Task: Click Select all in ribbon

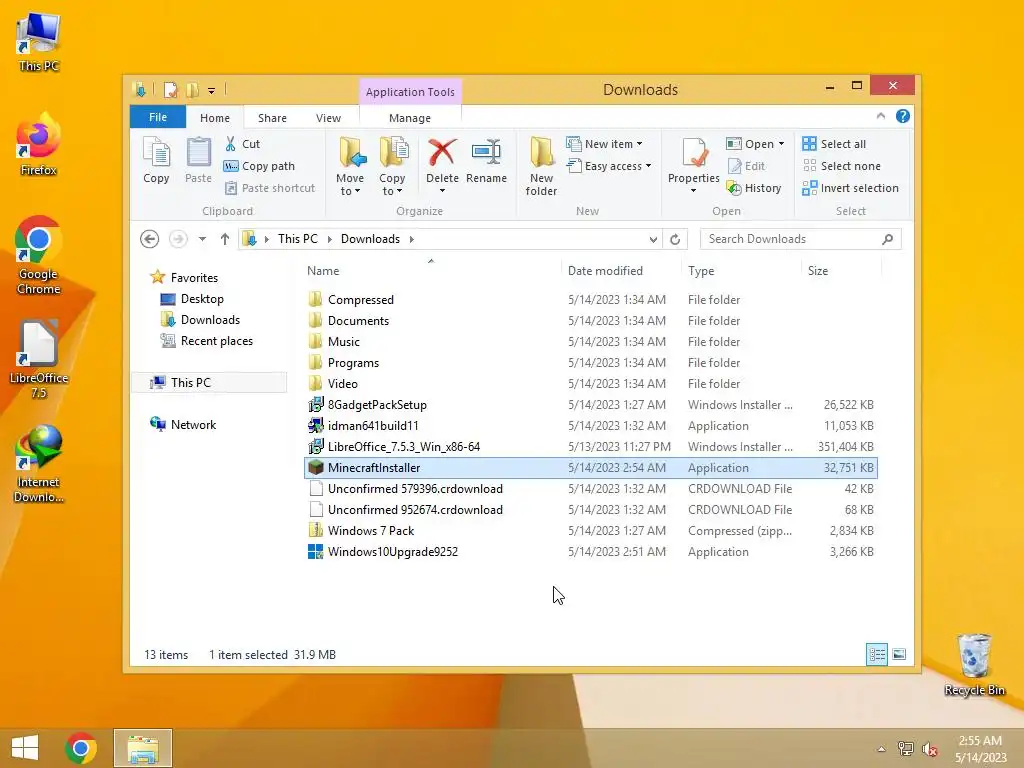Action: (x=834, y=144)
